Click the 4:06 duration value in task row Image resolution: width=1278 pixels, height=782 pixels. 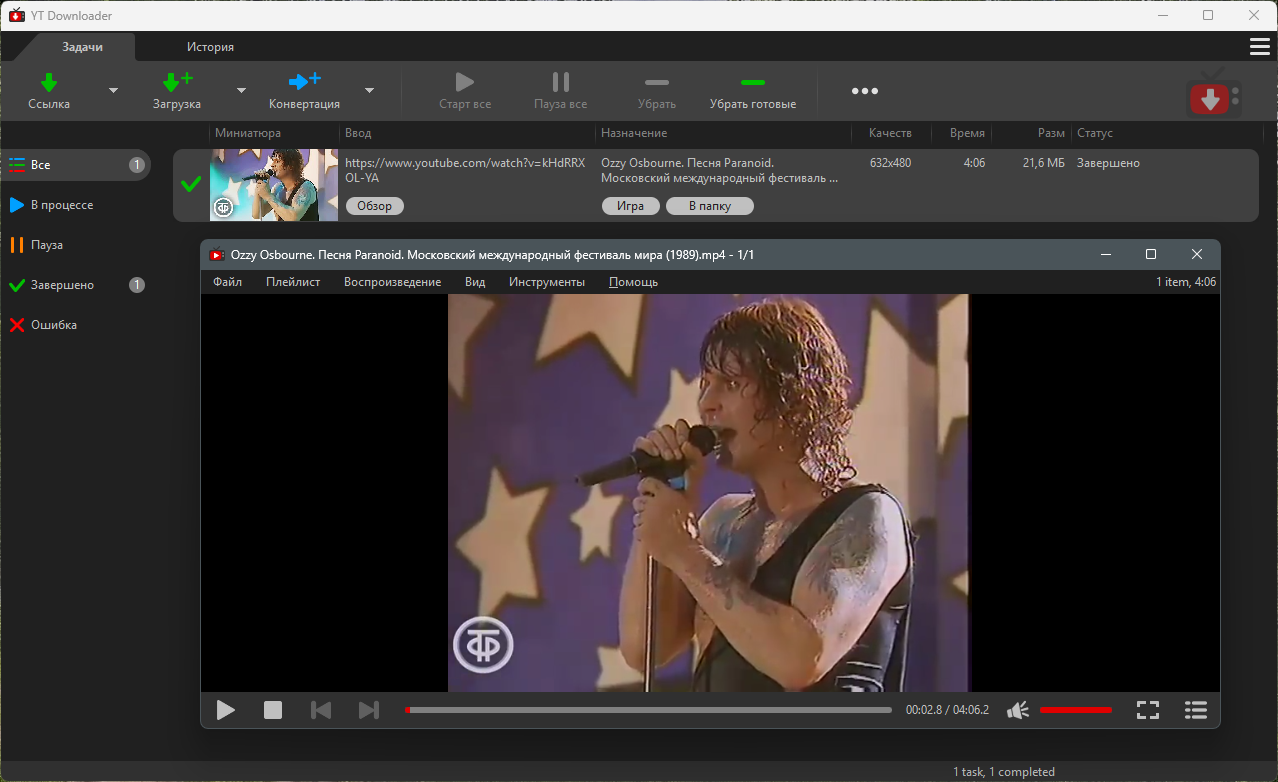pos(974,163)
